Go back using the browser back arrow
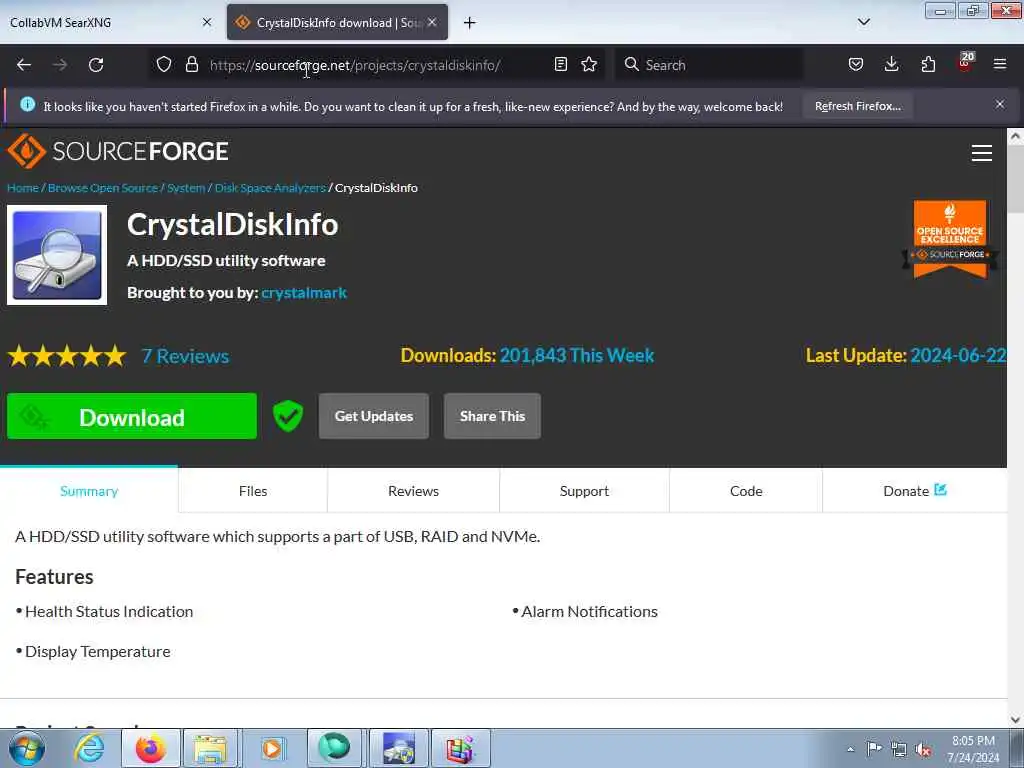The height and width of the screenshot is (768, 1024). coord(24,65)
